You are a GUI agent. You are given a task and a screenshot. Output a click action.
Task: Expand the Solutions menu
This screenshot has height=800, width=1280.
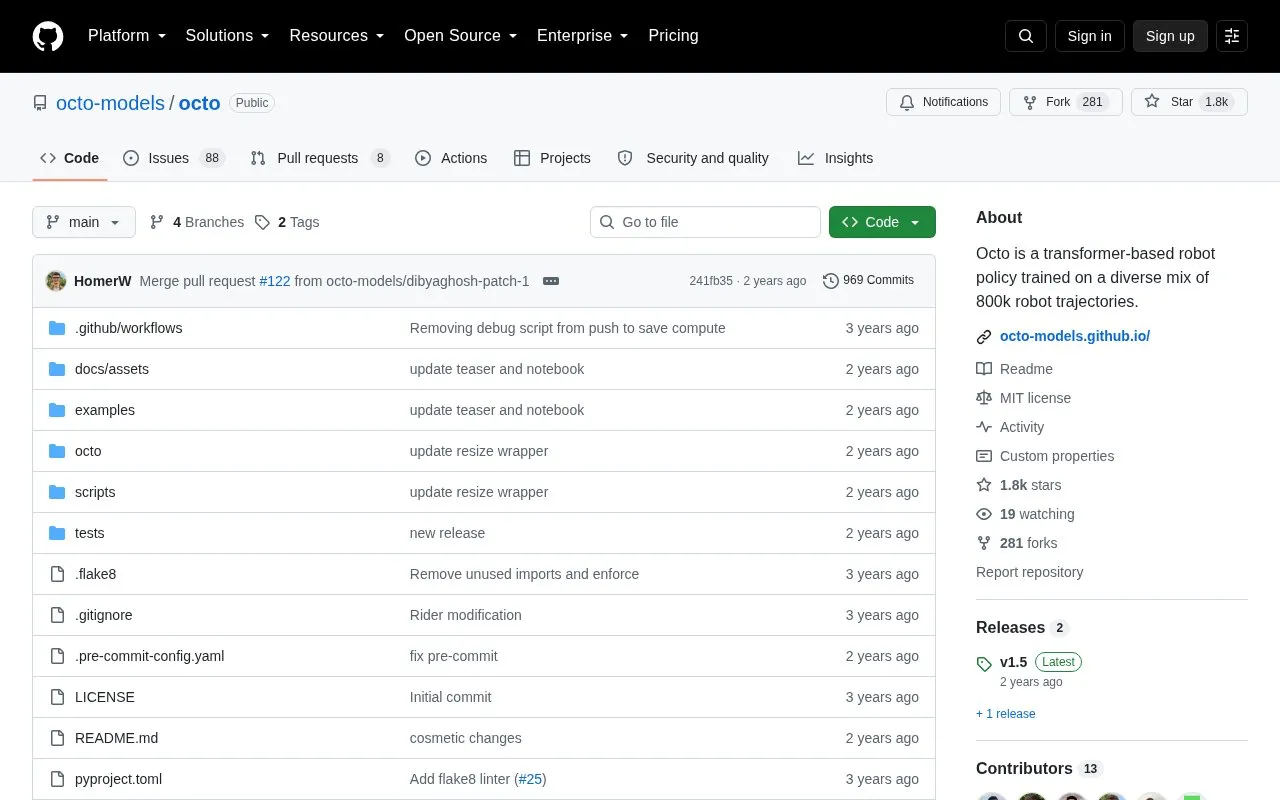(x=227, y=36)
